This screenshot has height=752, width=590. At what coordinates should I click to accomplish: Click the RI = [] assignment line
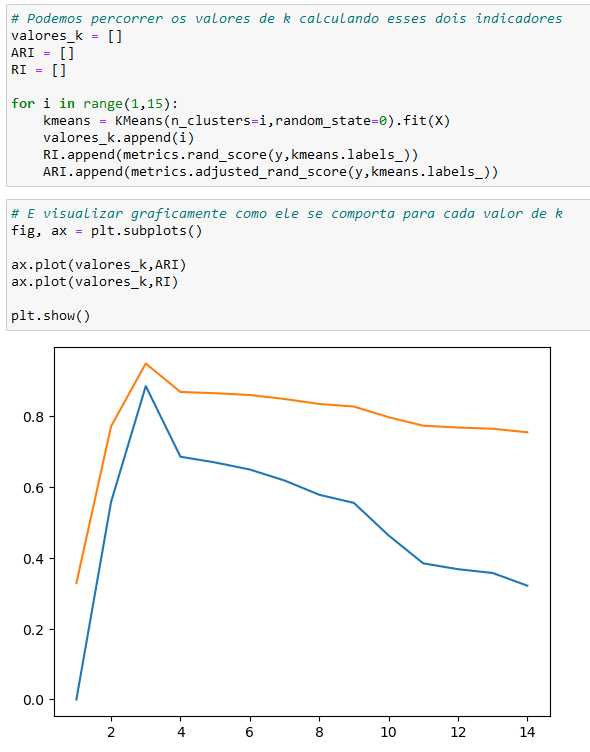[x=38, y=70]
